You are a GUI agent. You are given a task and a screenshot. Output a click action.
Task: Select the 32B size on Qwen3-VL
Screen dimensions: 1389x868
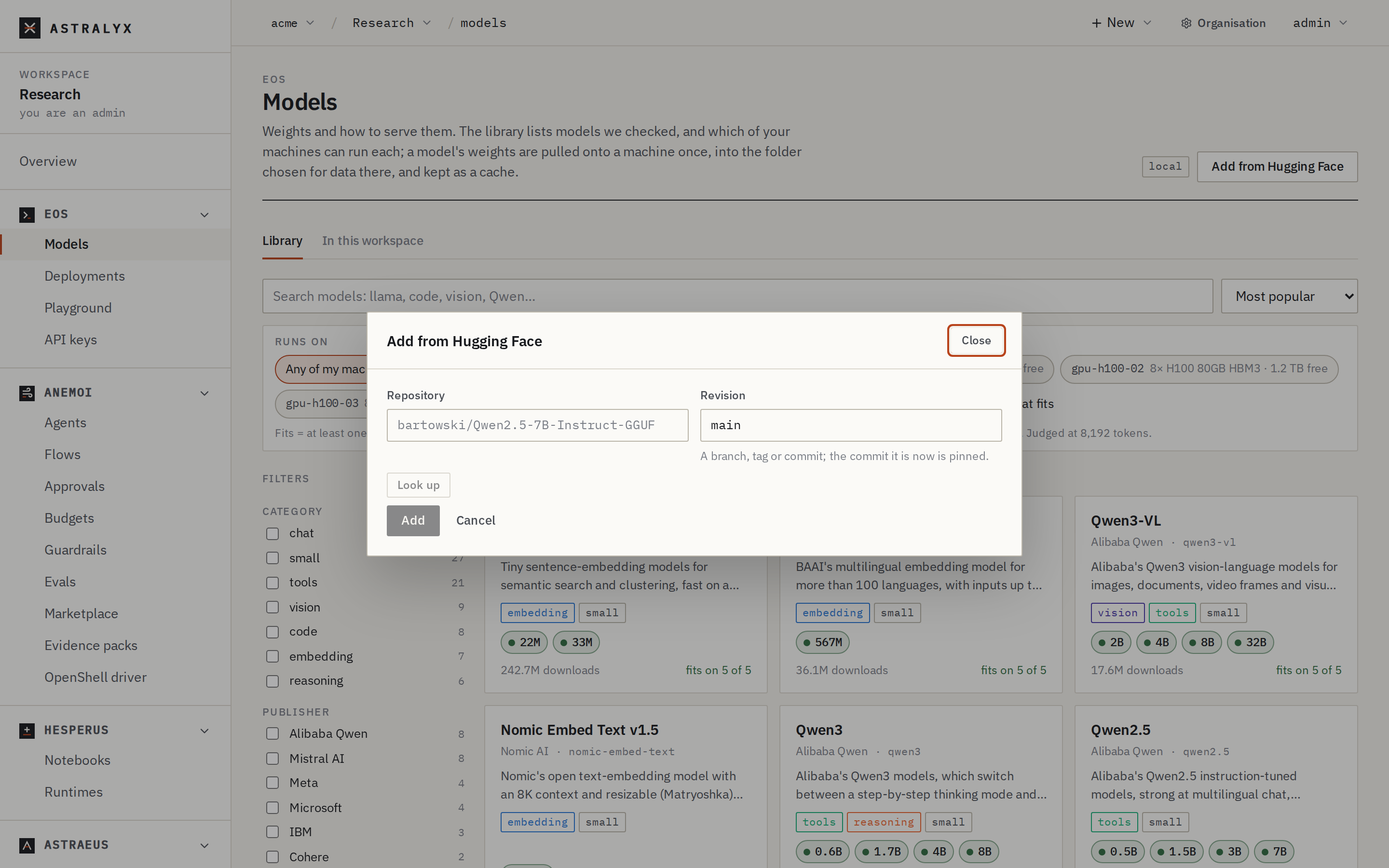1250,642
